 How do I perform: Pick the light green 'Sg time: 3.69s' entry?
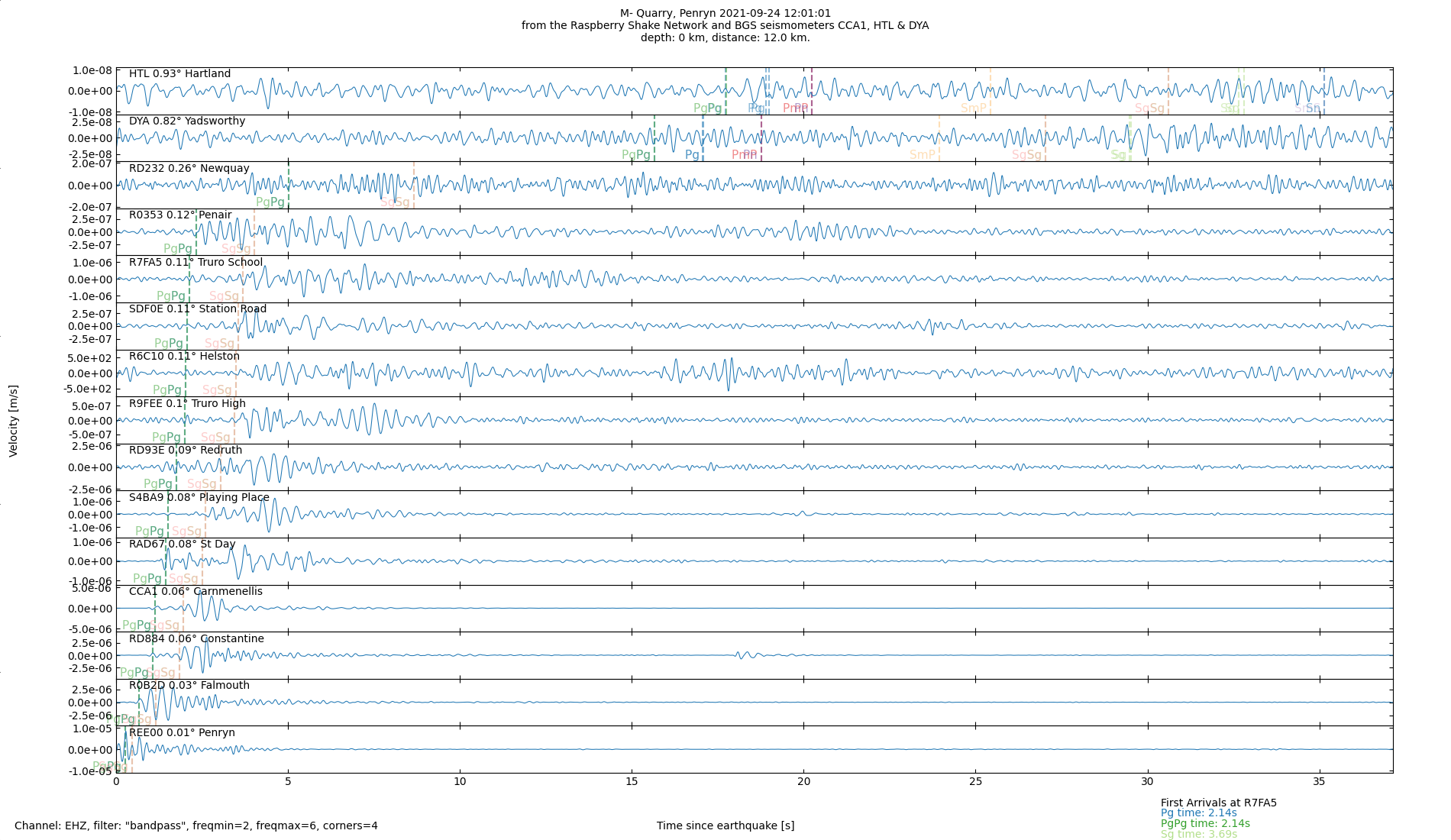click(1199, 834)
